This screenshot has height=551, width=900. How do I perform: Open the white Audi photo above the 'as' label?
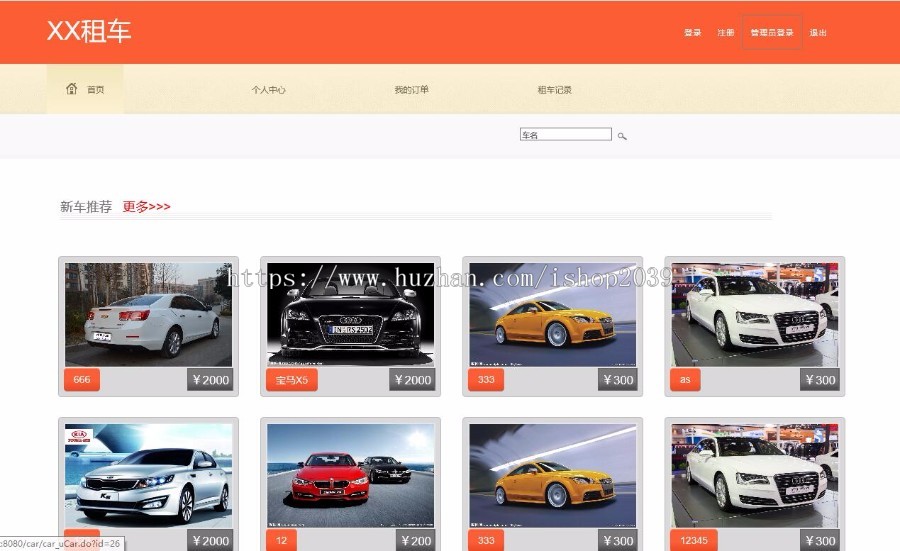coord(754,315)
